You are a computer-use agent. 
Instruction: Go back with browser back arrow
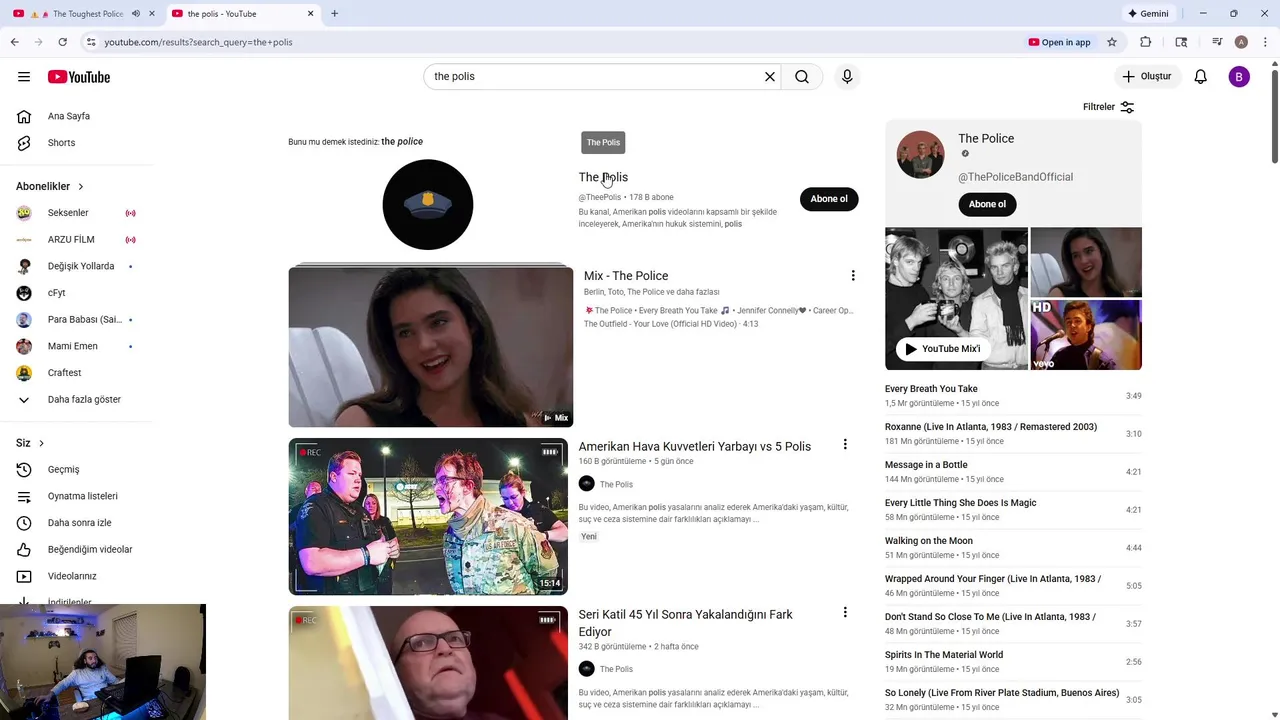pos(14,42)
